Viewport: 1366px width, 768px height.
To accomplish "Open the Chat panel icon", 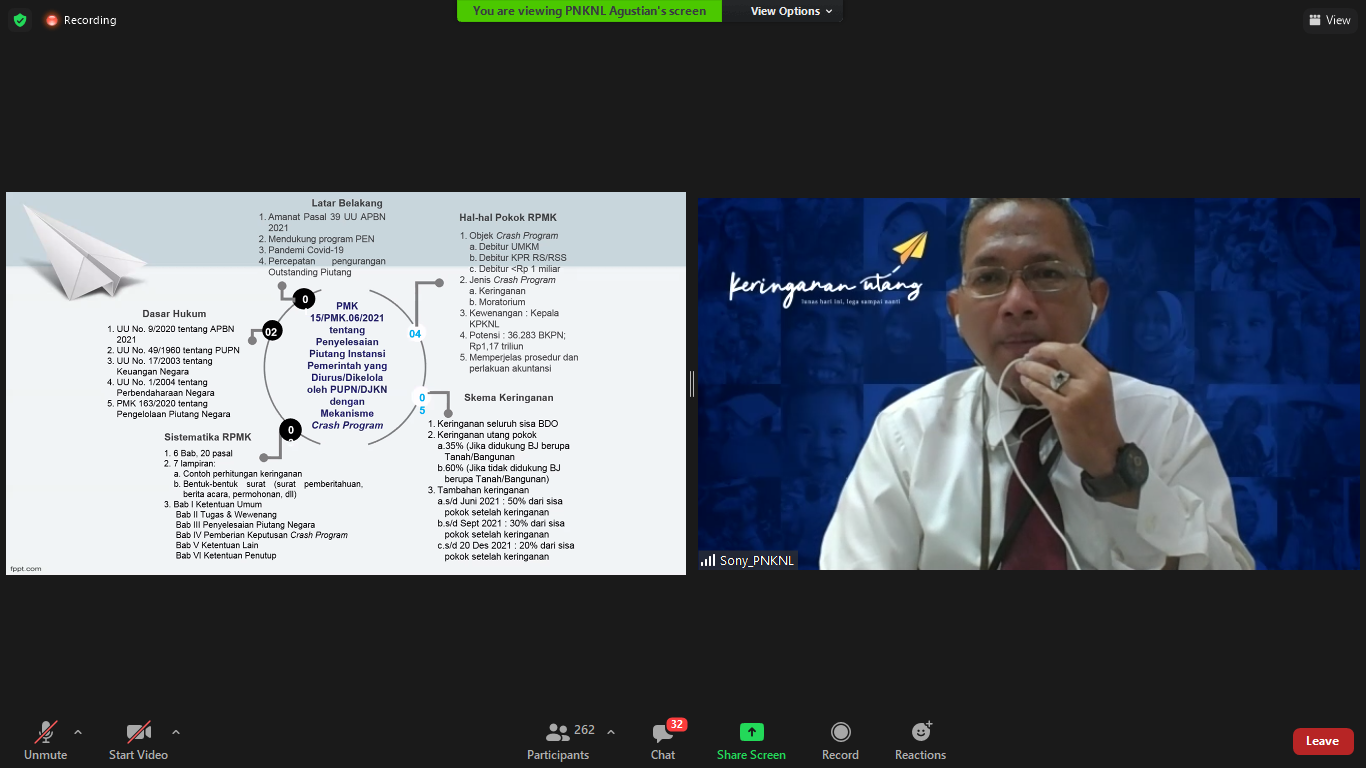I will point(662,733).
